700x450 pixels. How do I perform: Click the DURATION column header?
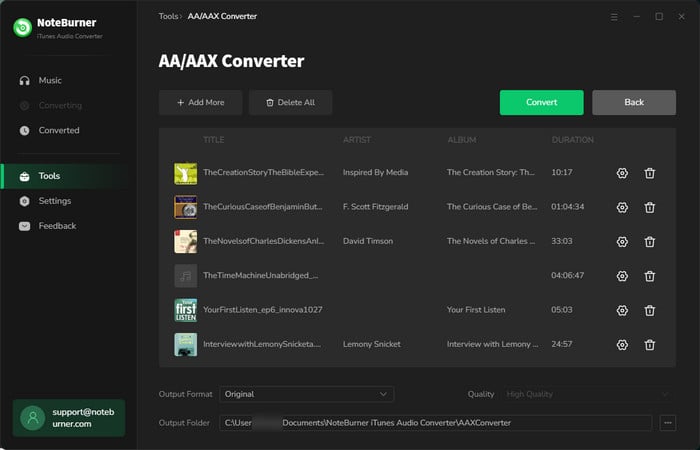(x=573, y=140)
